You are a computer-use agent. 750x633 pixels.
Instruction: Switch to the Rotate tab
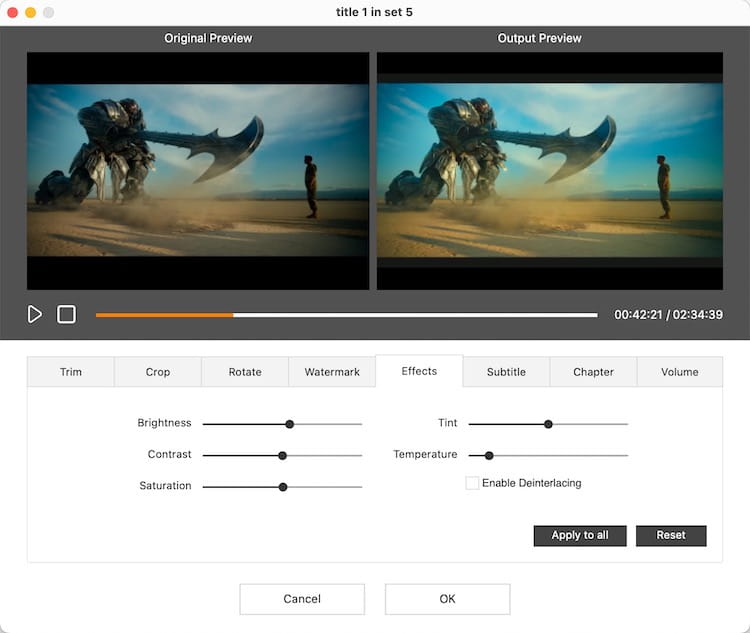click(x=245, y=372)
